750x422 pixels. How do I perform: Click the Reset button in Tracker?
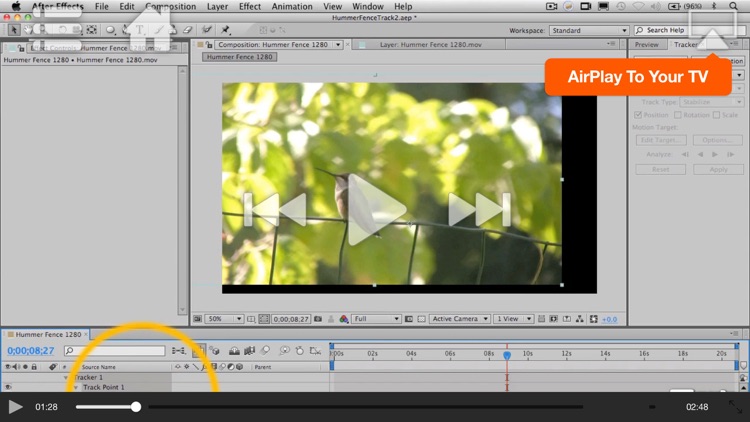(x=661, y=169)
